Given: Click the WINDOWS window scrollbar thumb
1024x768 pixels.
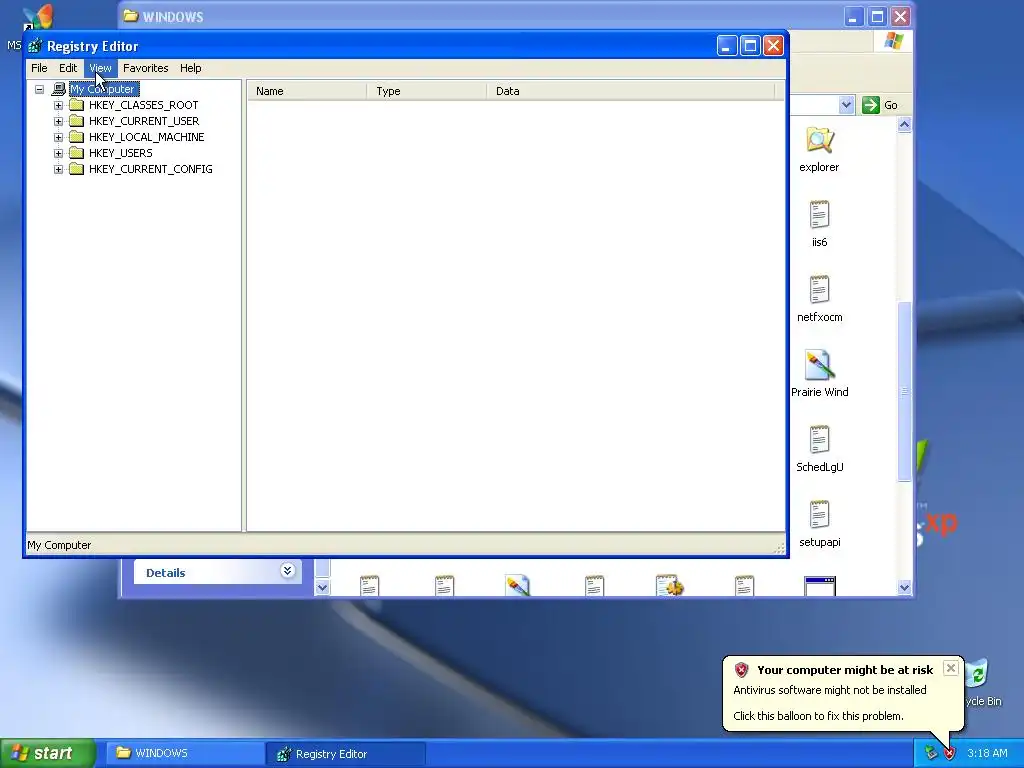Looking at the screenshot, I should [904, 392].
